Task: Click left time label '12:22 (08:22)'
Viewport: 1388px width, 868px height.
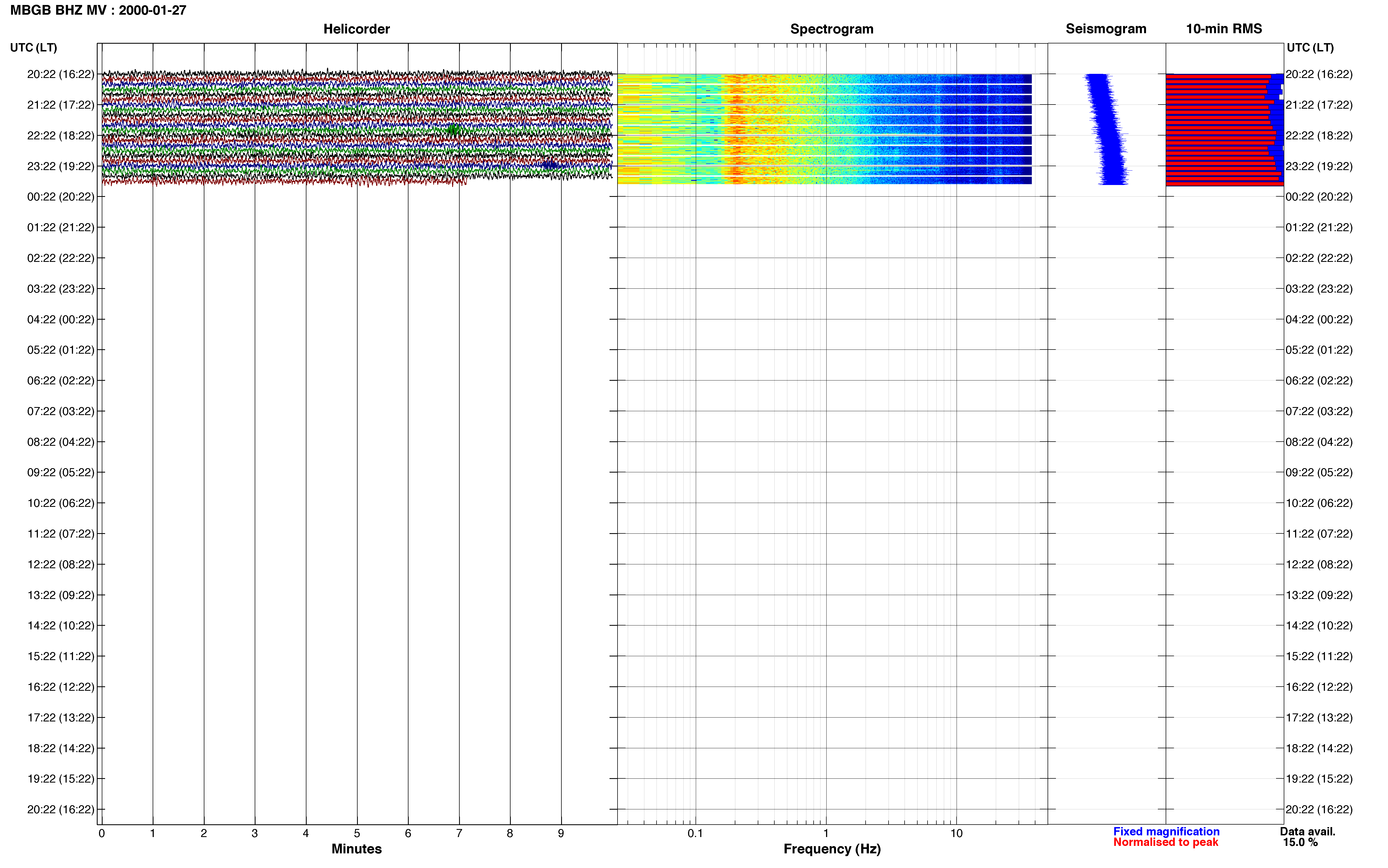Action: click(x=61, y=564)
